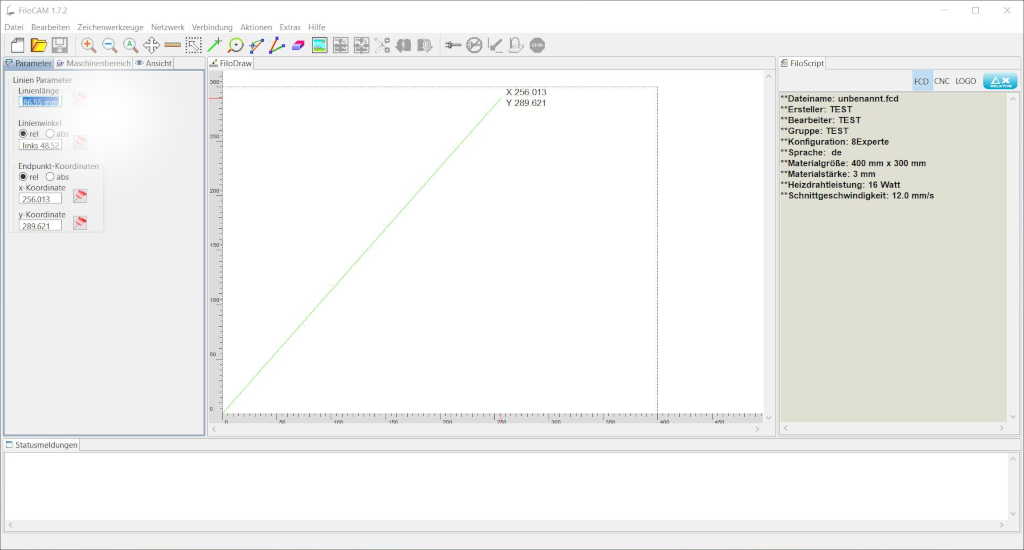
Task: Open a file using the folder icon
Action: click(39, 45)
